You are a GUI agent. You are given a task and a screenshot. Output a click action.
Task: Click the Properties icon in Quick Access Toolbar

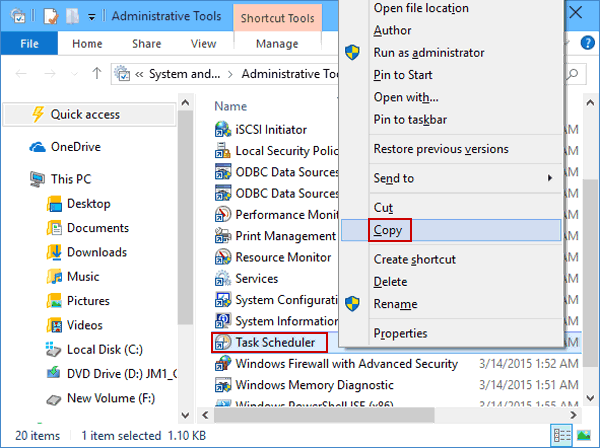[49, 17]
